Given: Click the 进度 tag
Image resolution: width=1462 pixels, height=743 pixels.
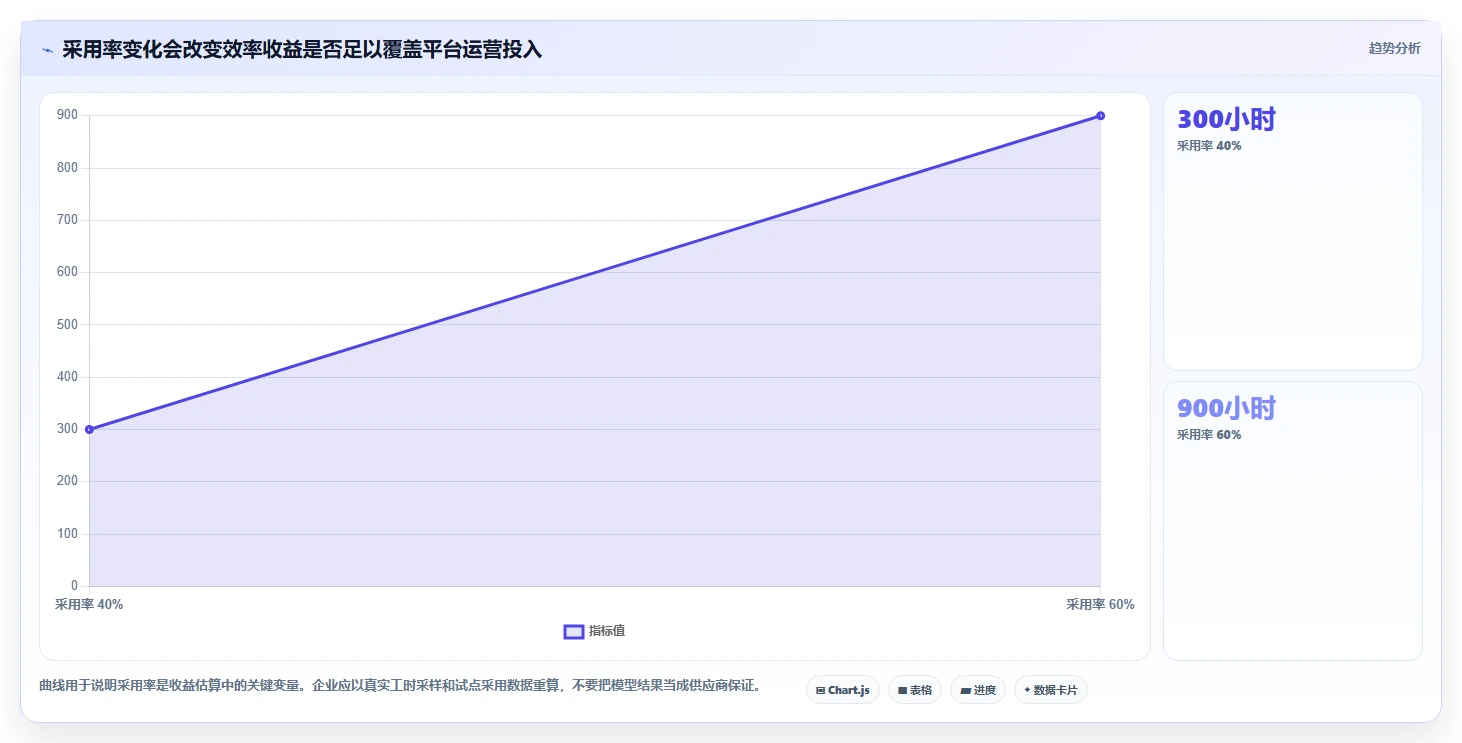Looking at the screenshot, I should coord(977,690).
